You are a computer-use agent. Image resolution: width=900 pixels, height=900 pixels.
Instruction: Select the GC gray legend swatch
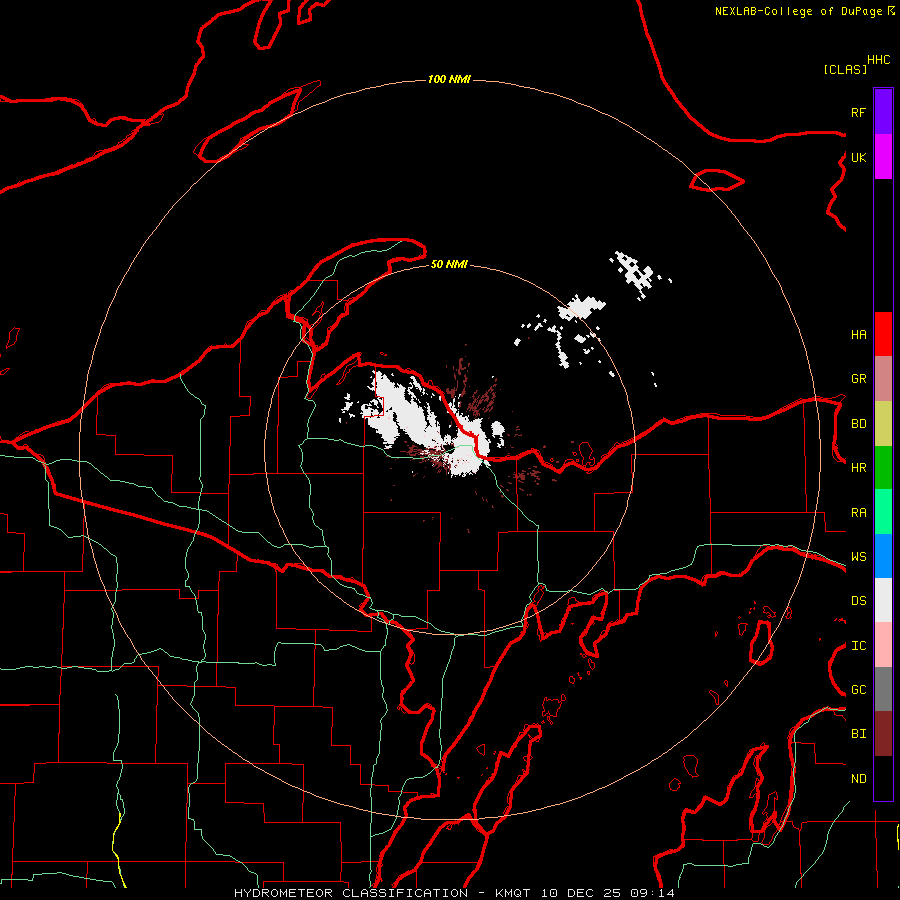[883, 689]
